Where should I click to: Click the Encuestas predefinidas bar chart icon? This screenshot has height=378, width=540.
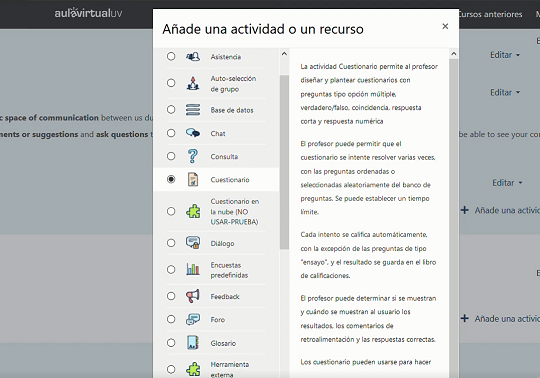193,269
